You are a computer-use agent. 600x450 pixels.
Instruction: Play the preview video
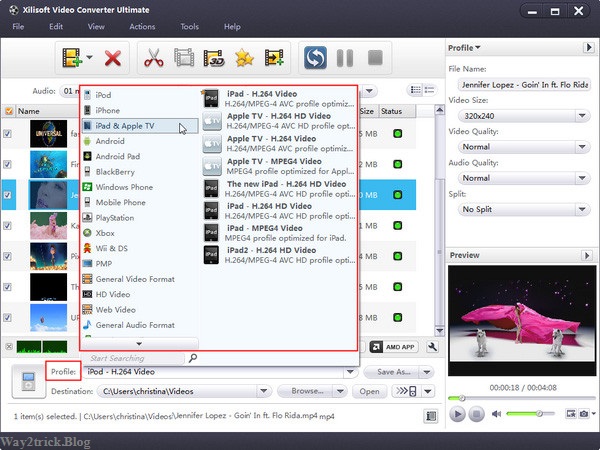coord(457,414)
